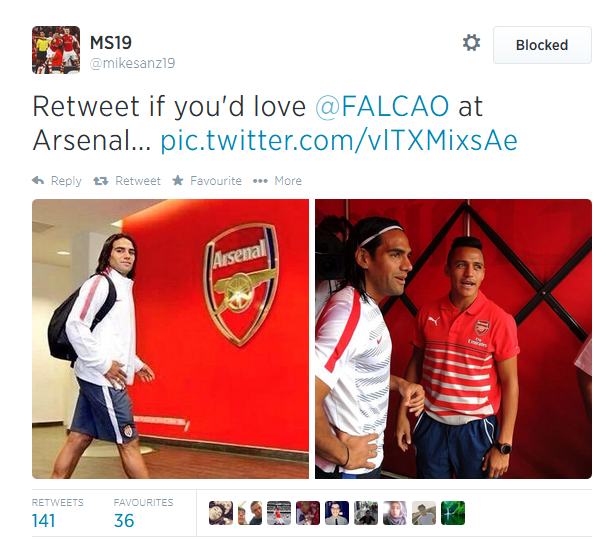Screen dimensions: 606x539
Task: Enlarge the left Arsenal crest photo
Action: (x=170, y=339)
